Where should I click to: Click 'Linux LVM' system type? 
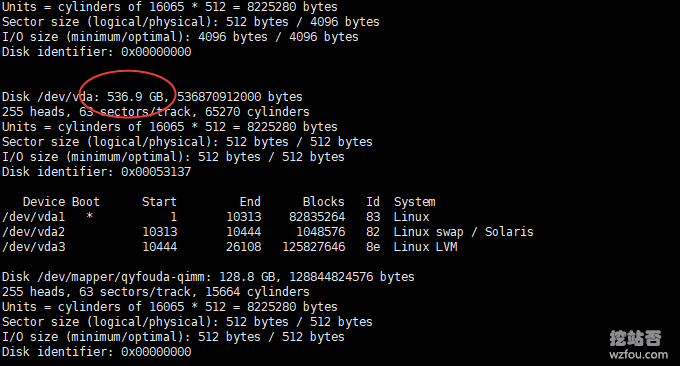(425, 247)
